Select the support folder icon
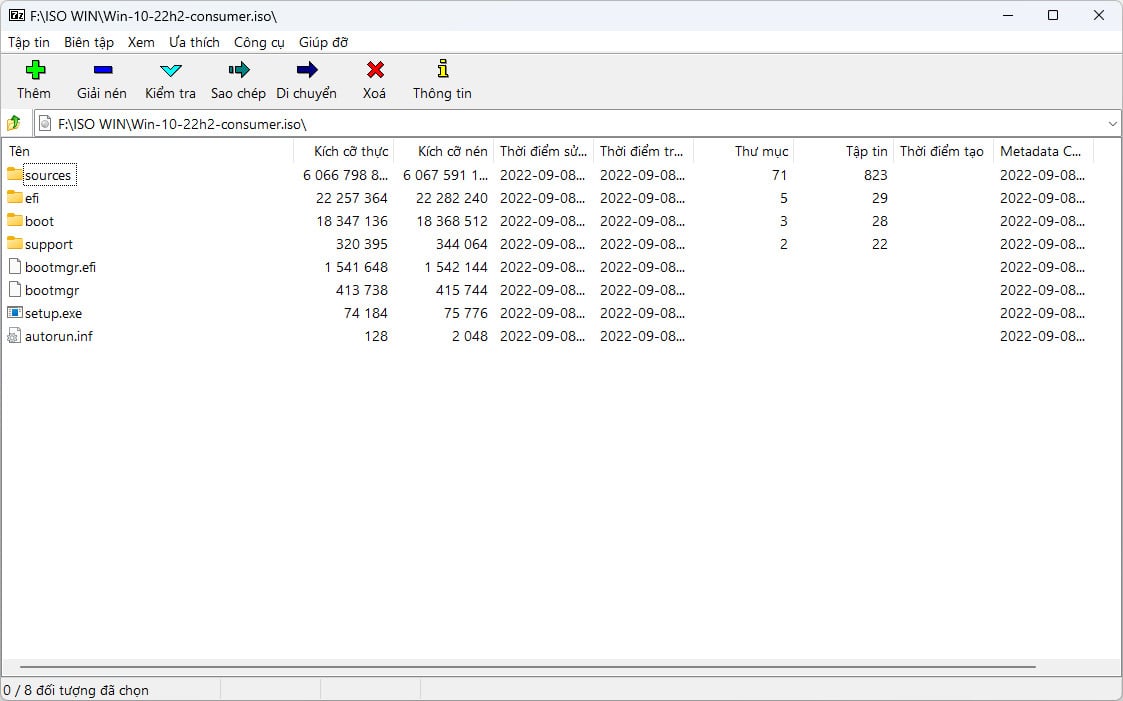This screenshot has width=1123, height=701. tap(14, 243)
